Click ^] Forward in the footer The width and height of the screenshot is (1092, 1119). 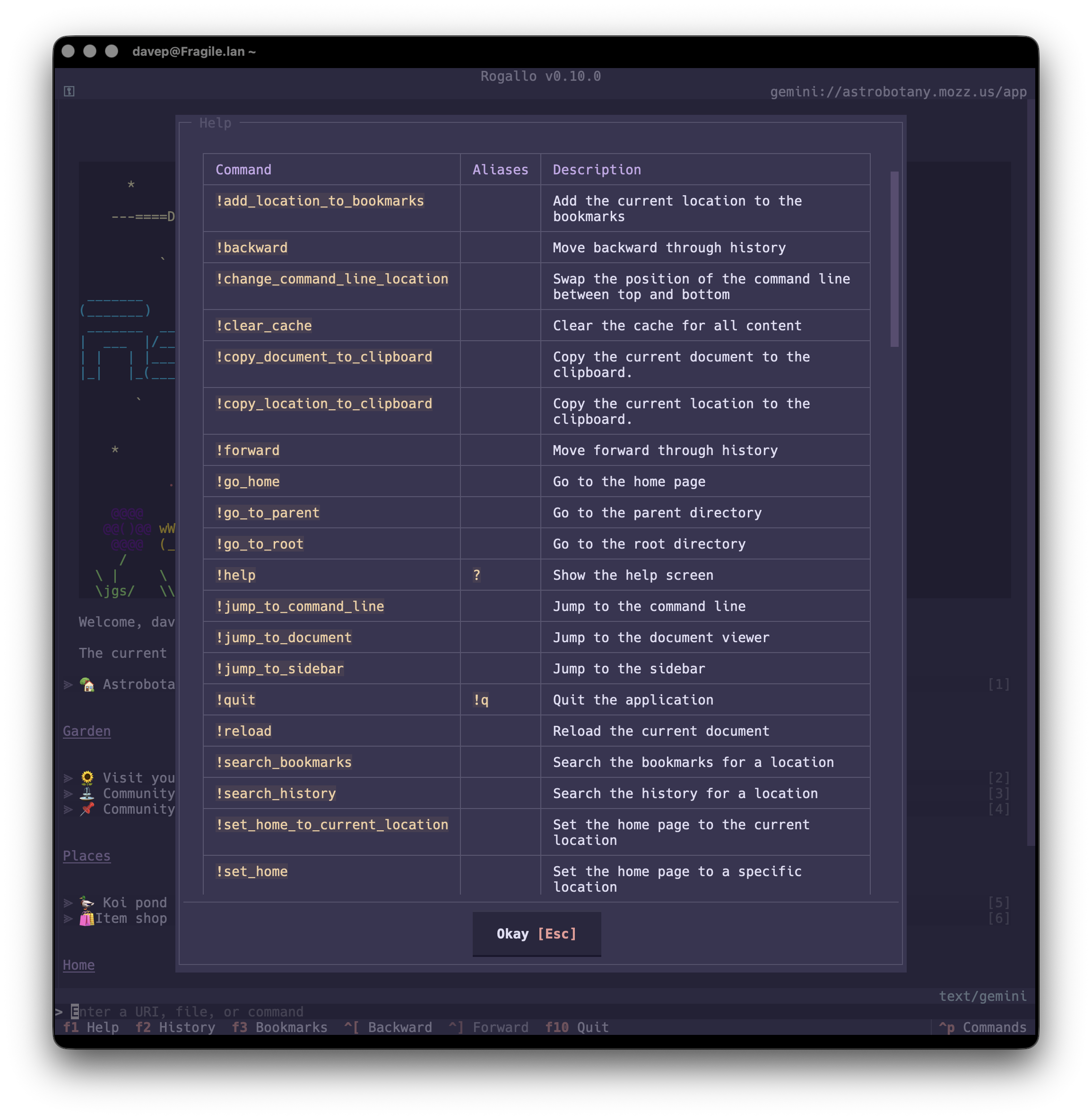tap(489, 1027)
